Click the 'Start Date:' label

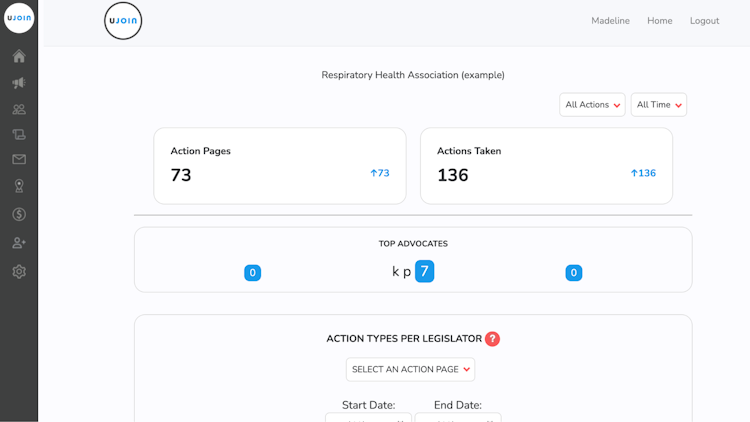pos(369,405)
